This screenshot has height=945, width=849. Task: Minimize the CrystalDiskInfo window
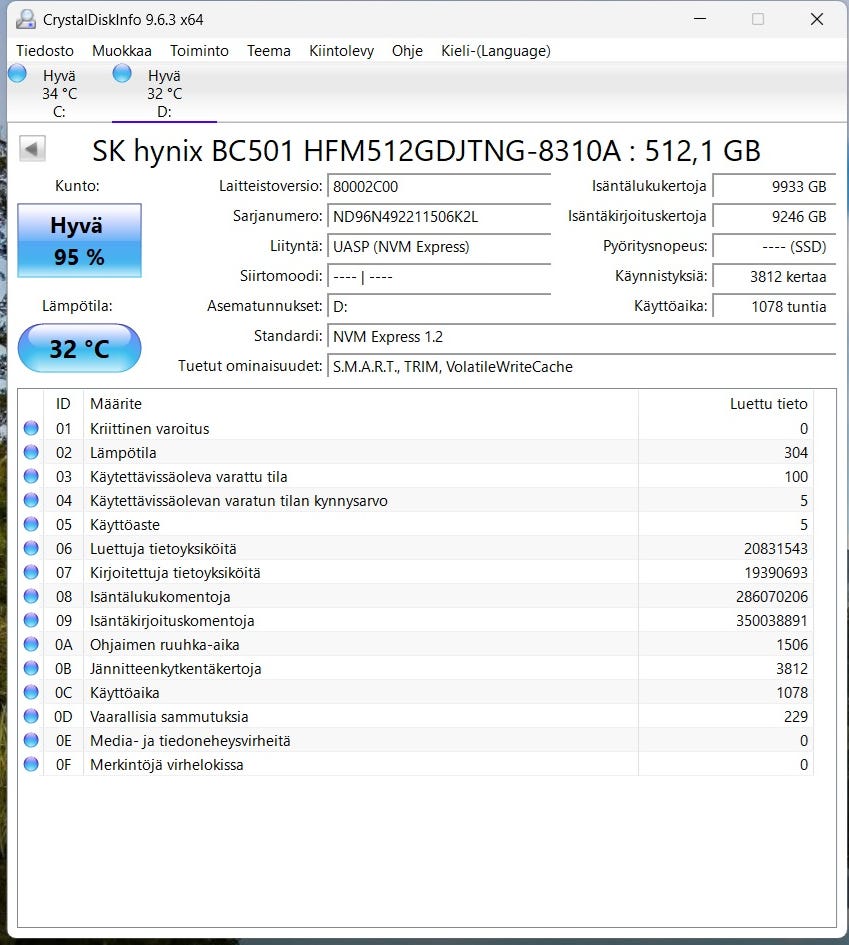tap(700, 19)
